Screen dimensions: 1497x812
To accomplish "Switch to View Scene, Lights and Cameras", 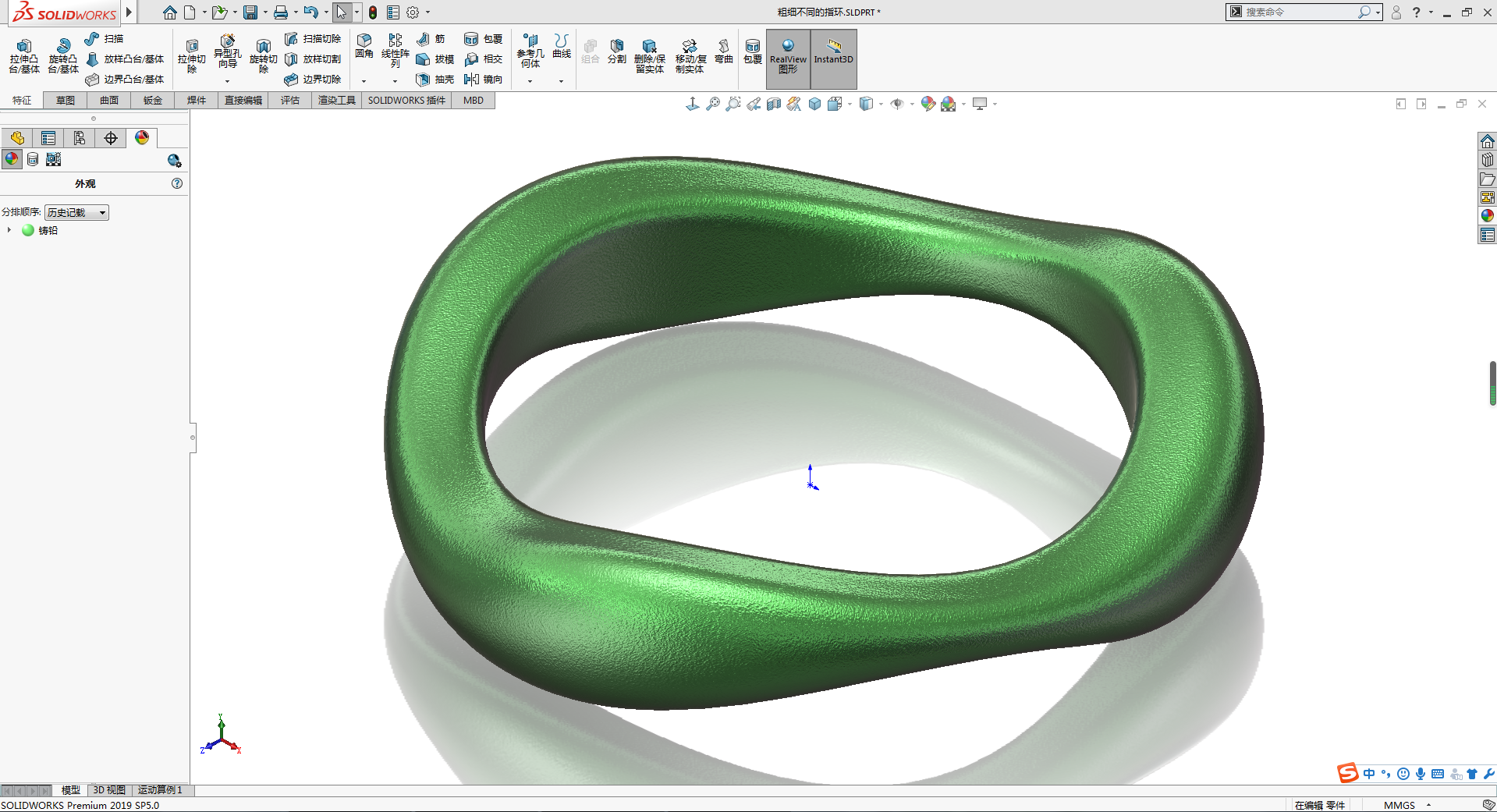I will (53, 159).
